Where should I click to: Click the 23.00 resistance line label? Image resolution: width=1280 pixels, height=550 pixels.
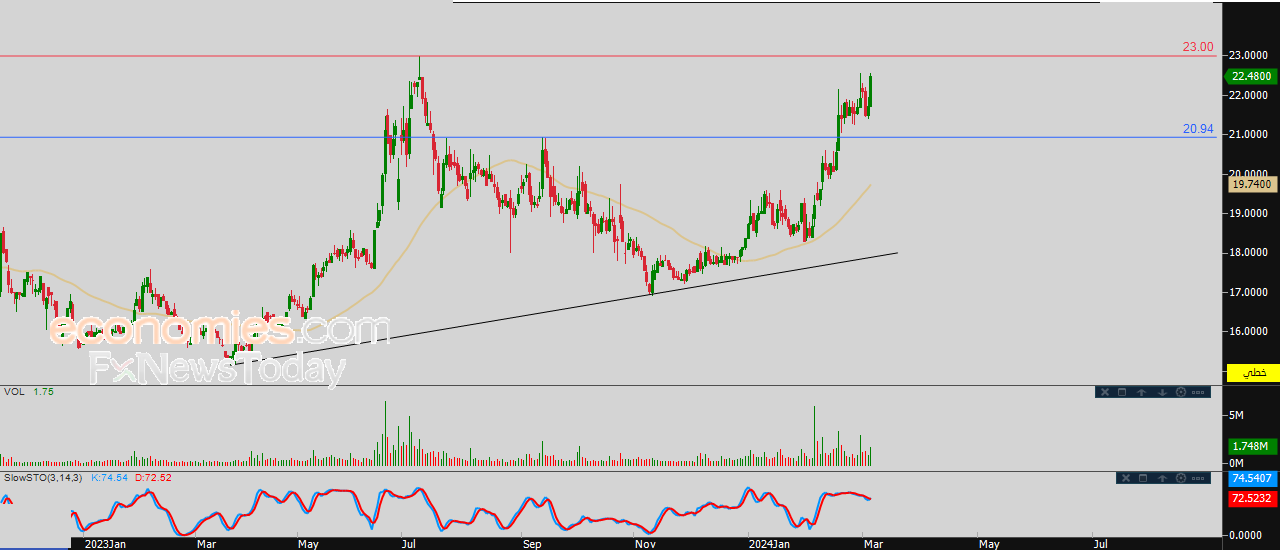click(x=1198, y=47)
